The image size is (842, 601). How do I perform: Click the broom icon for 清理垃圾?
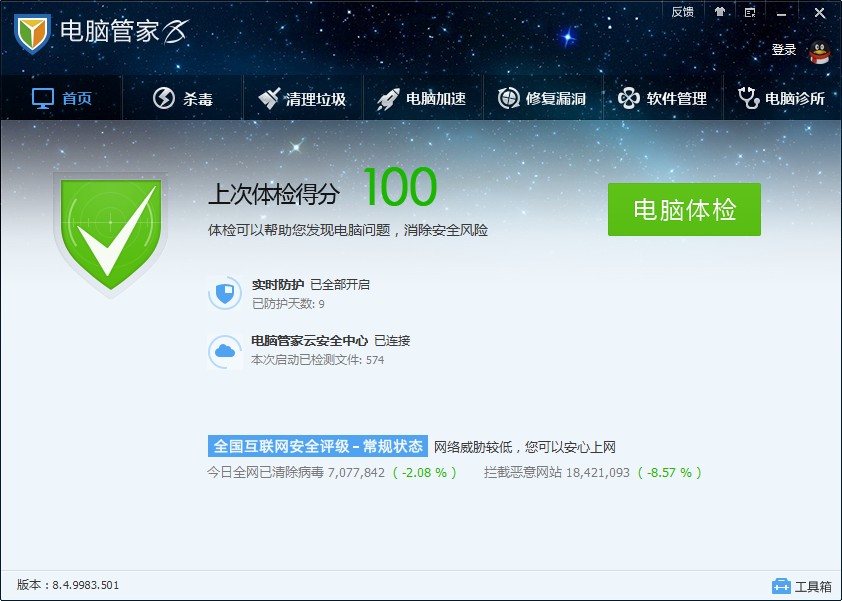pyautogui.click(x=269, y=98)
